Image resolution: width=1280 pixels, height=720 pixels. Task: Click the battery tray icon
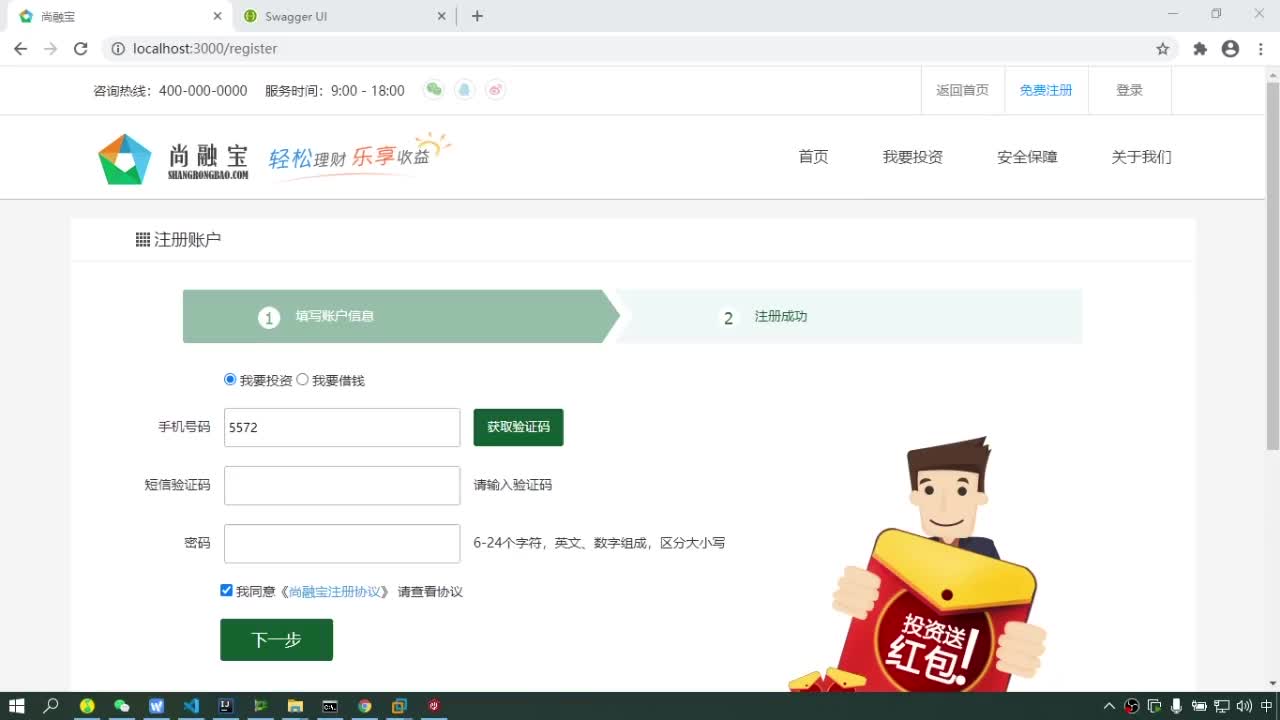1199,706
